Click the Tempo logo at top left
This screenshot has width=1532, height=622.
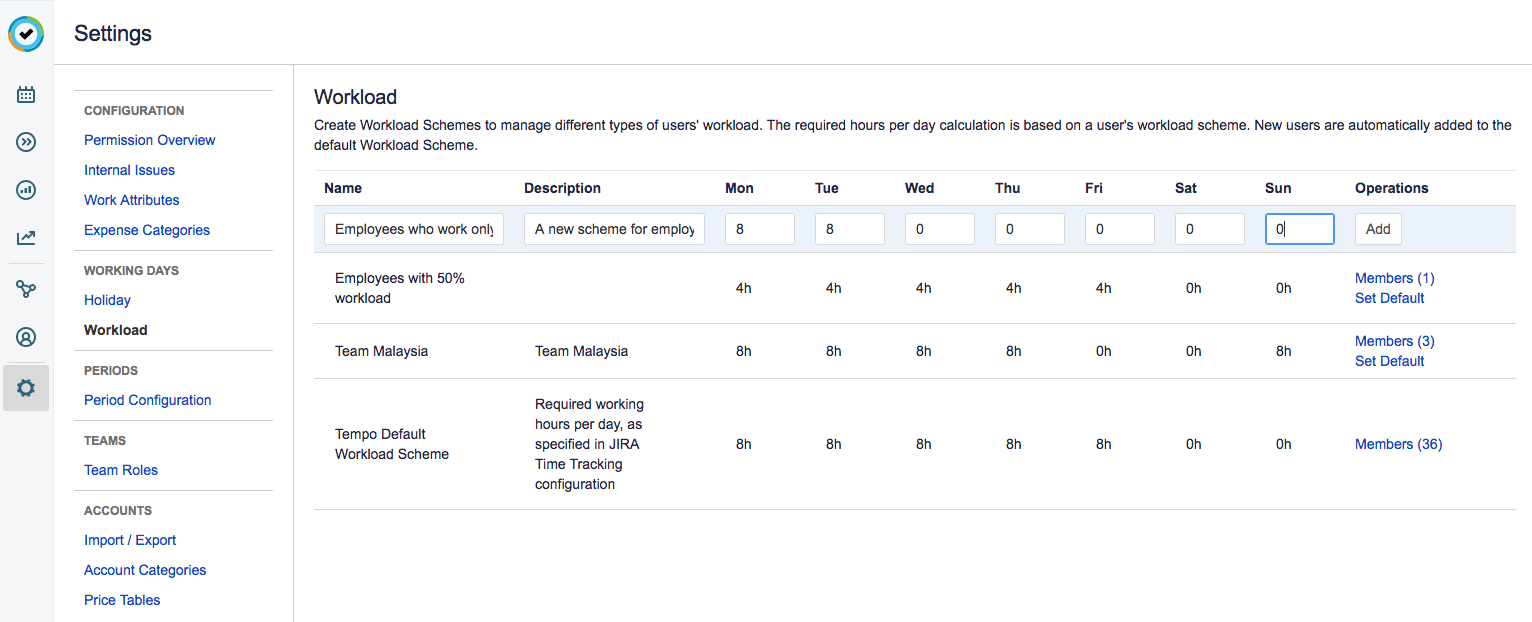tap(25, 33)
